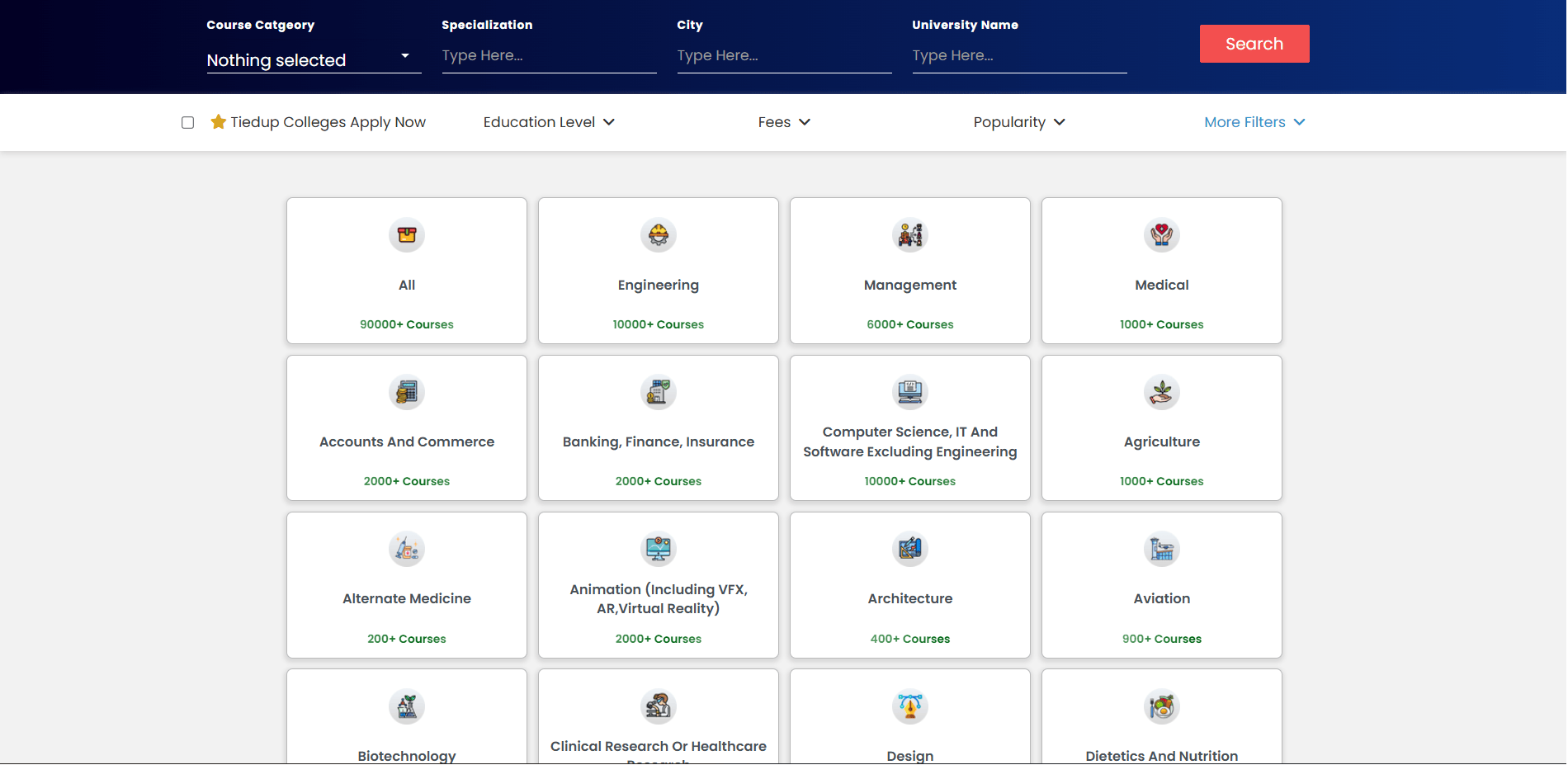Click the red Search button
This screenshot has width=1568, height=765.
click(x=1254, y=44)
